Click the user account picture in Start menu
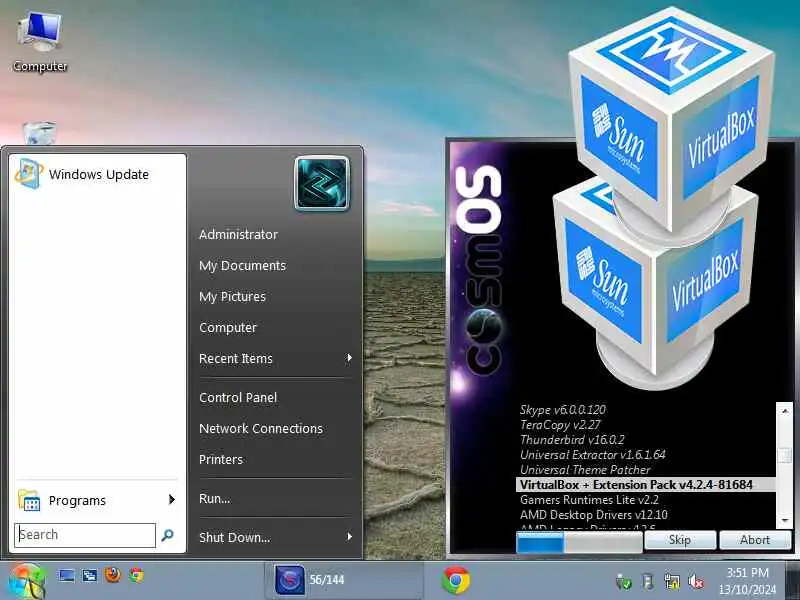The width and height of the screenshot is (800, 600). click(322, 184)
